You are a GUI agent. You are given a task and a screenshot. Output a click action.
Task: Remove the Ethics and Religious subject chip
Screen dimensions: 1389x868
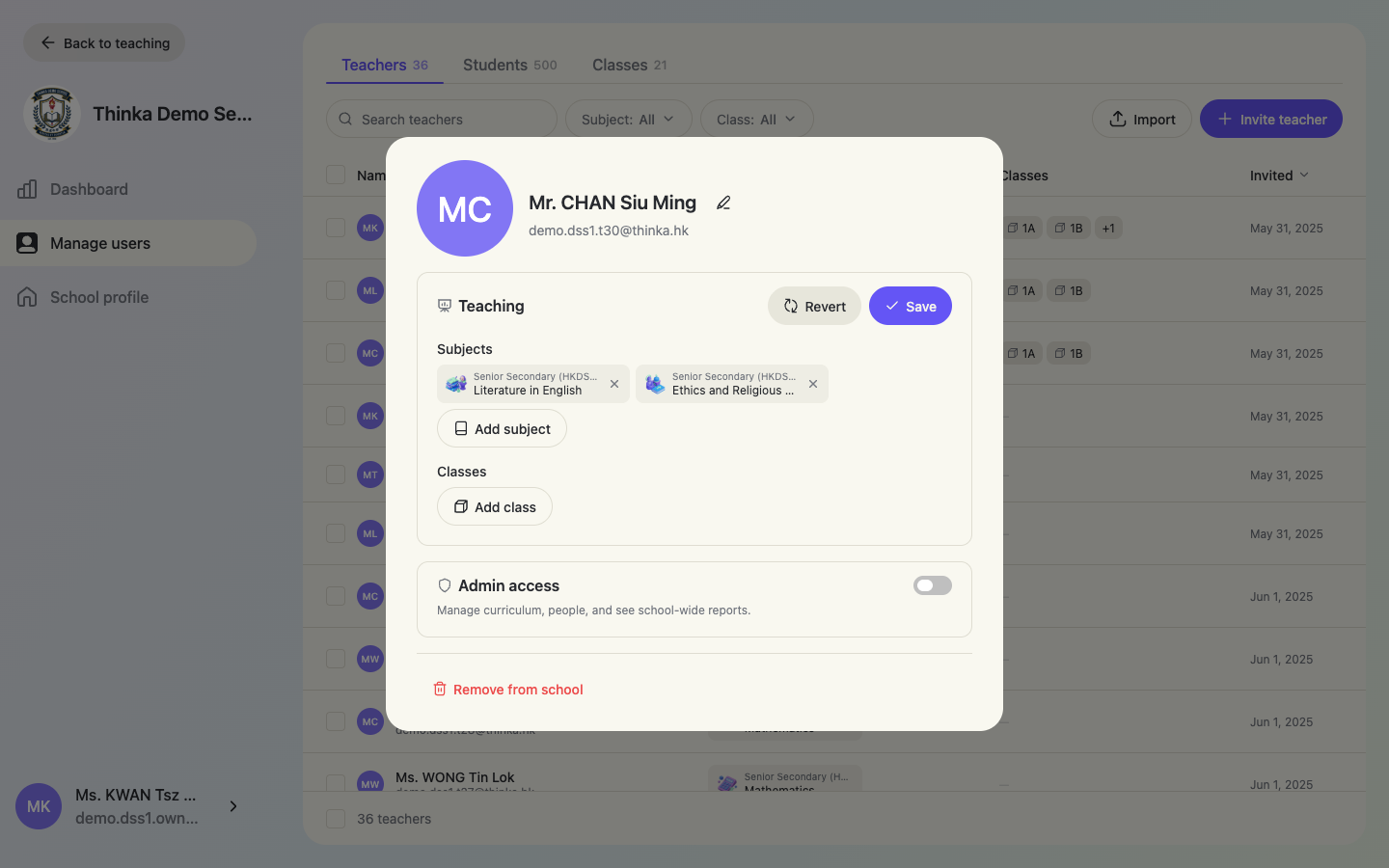(x=813, y=384)
